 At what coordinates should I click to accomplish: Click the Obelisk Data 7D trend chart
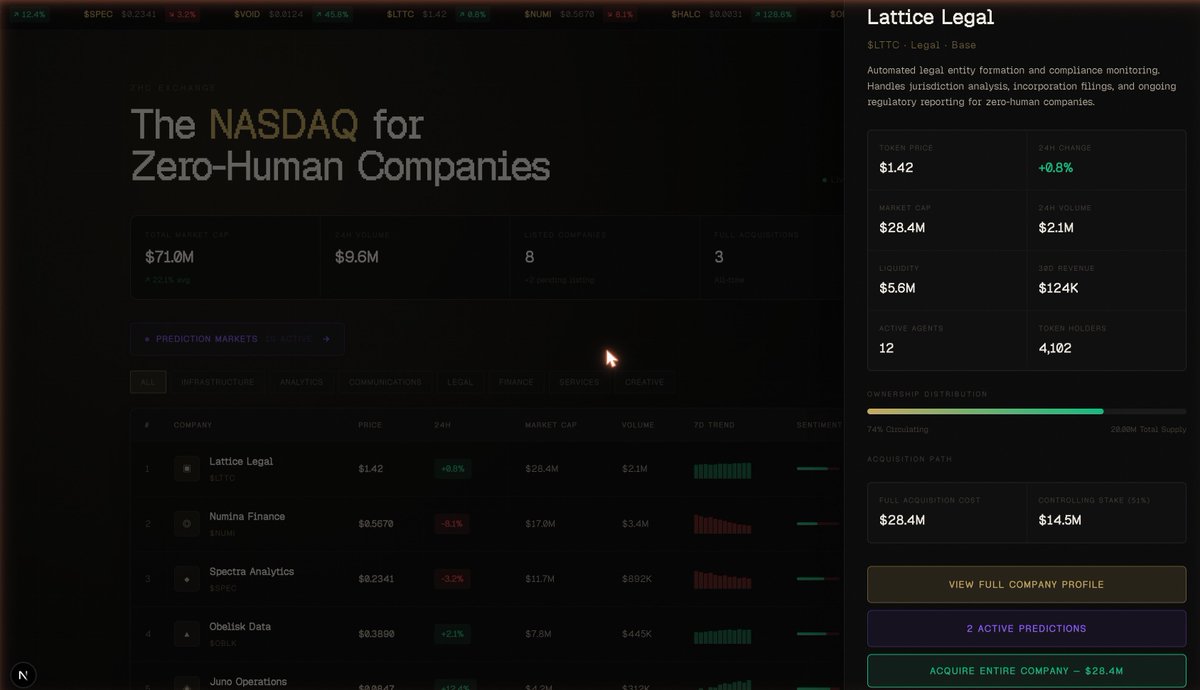click(722, 636)
